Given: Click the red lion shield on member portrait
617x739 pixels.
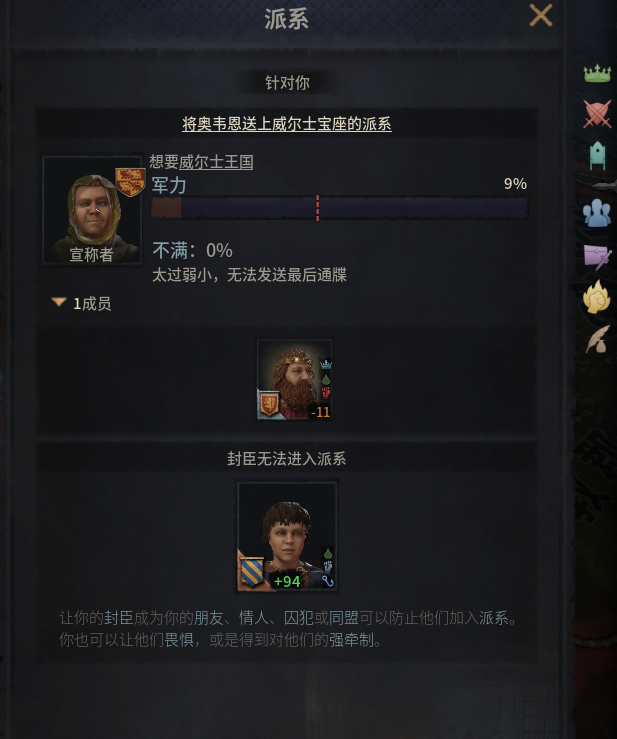Looking at the screenshot, I should (269, 404).
